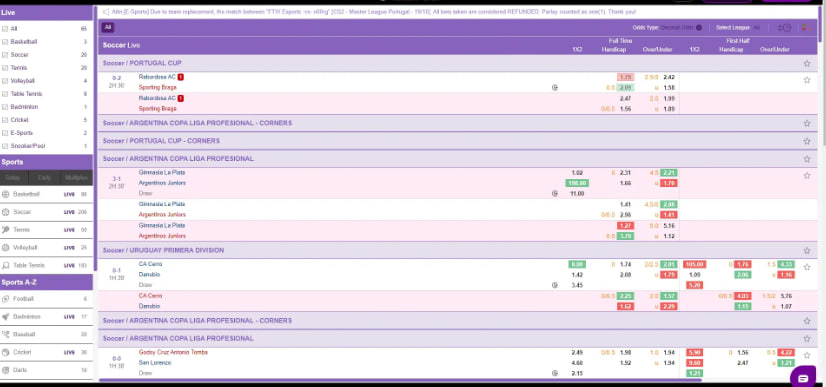Image resolution: width=826 pixels, height=387 pixels.
Task: Open Soccer LIVE 206 in Sports menu
Action: click(46, 212)
